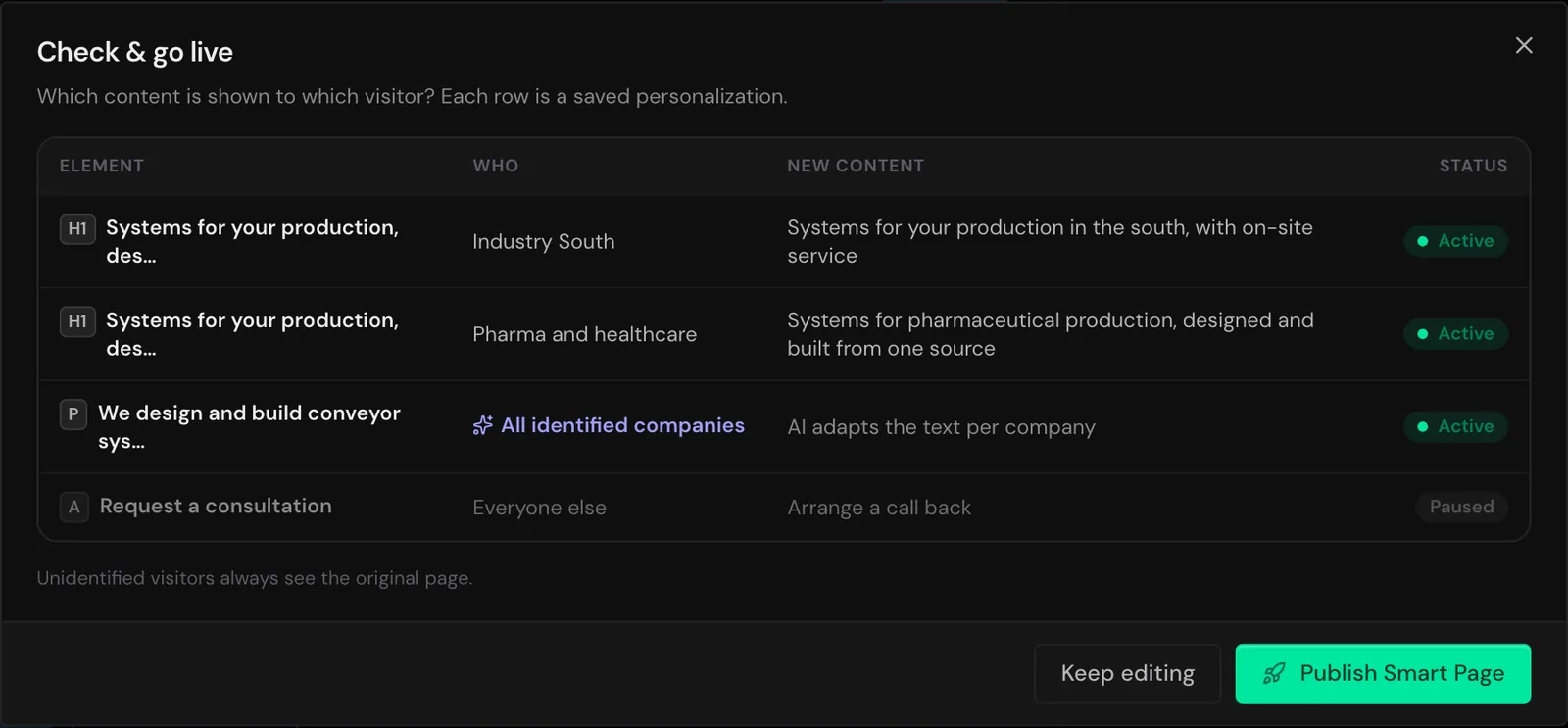Click the ELEMENT column header
The width and height of the screenshot is (1568, 728).
102,166
